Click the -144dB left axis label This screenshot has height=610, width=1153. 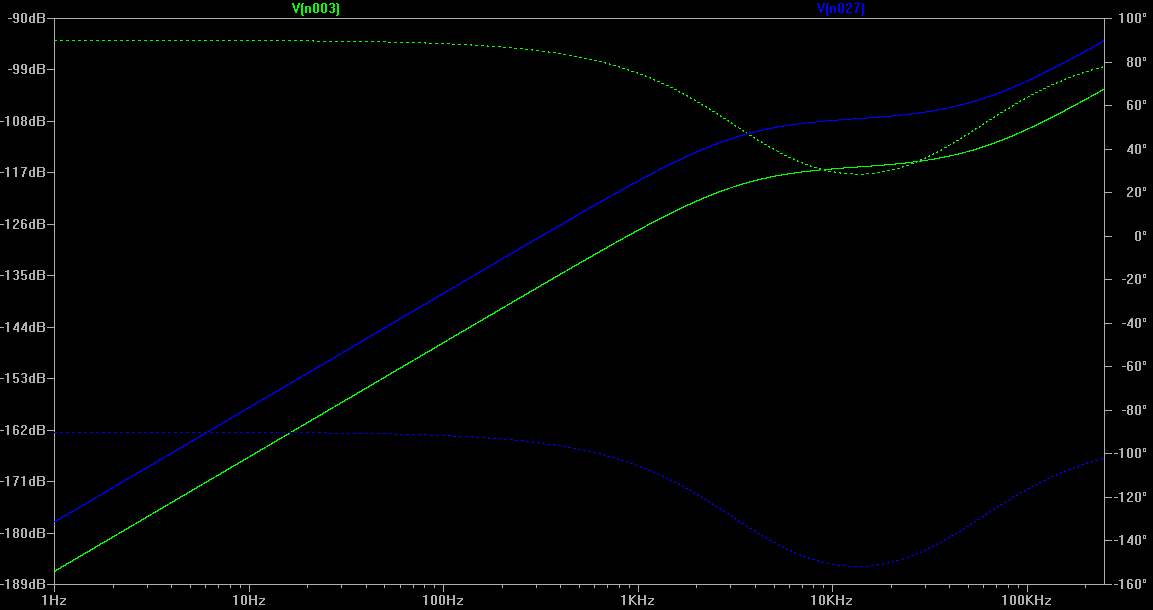coord(23,326)
